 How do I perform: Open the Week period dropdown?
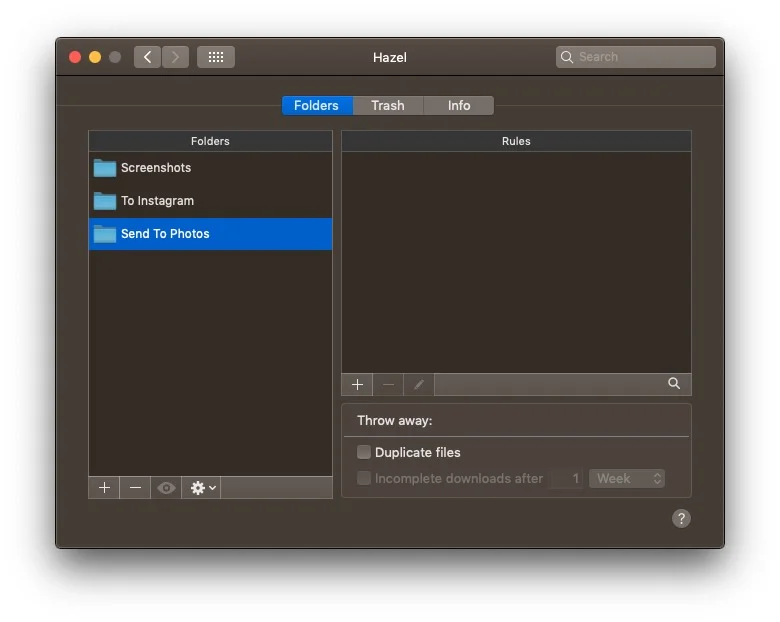click(x=627, y=479)
